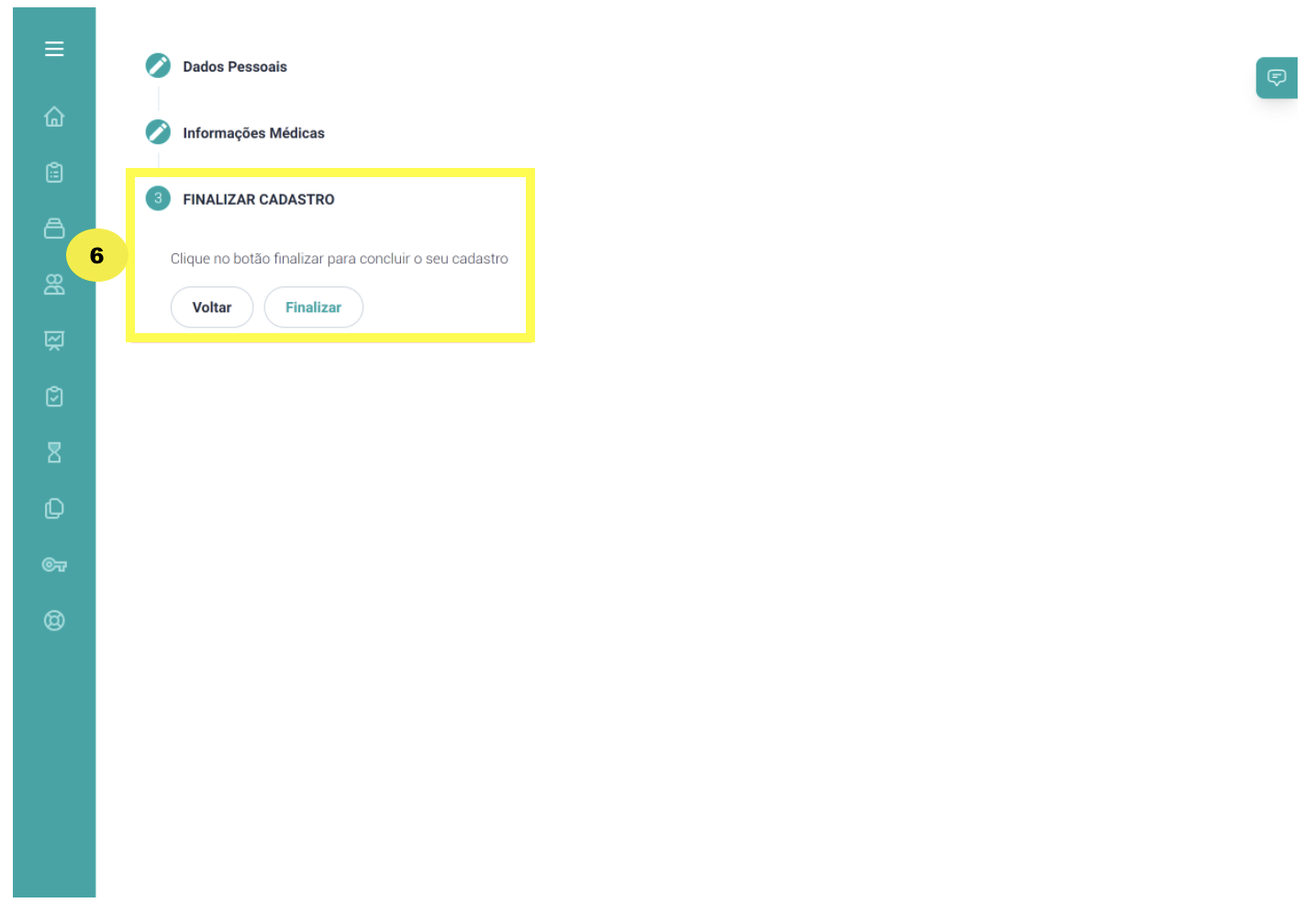Go to the home icon in sidebar

54,117
